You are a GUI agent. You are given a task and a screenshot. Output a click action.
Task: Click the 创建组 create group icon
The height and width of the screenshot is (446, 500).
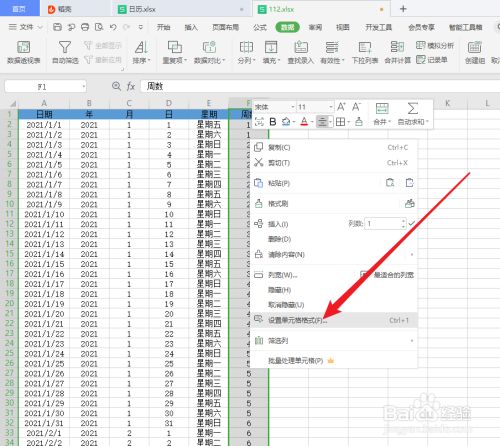coord(474,47)
